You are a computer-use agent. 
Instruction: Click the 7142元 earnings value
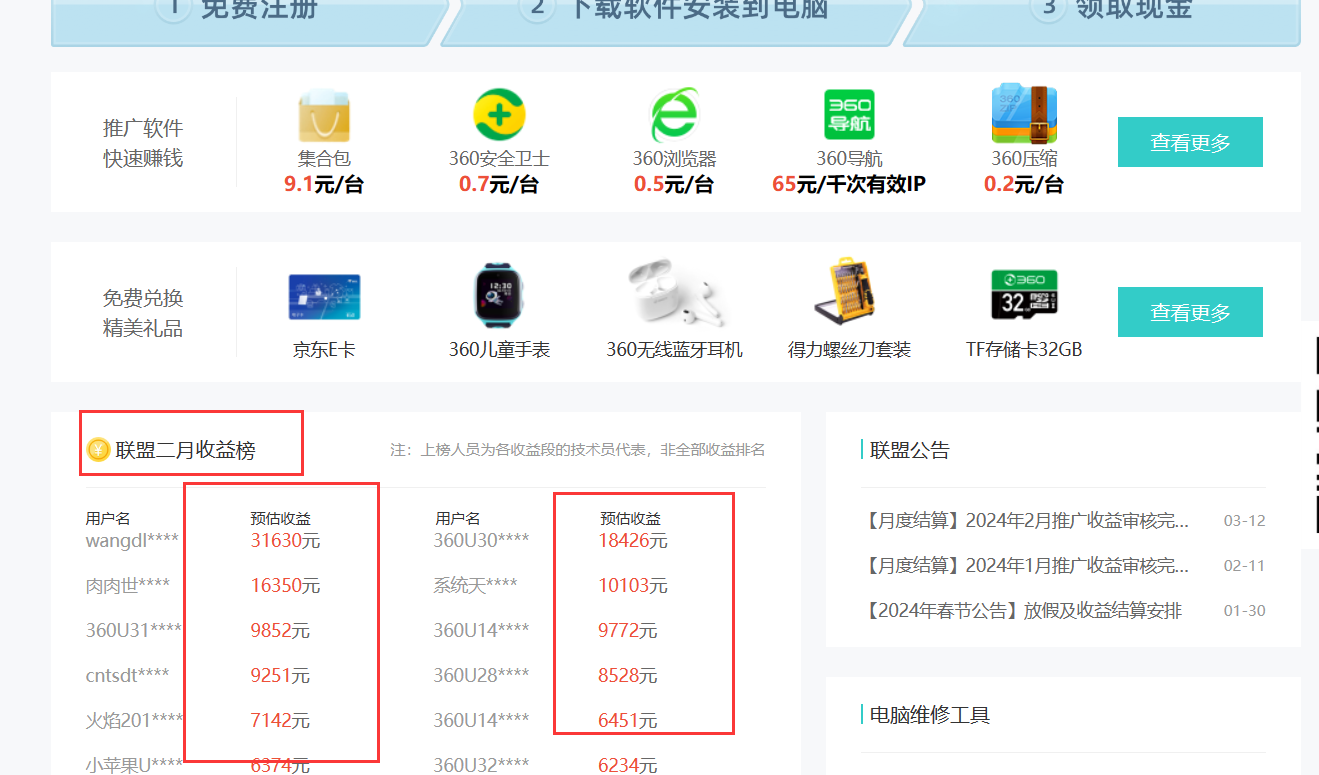(x=280, y=720)
